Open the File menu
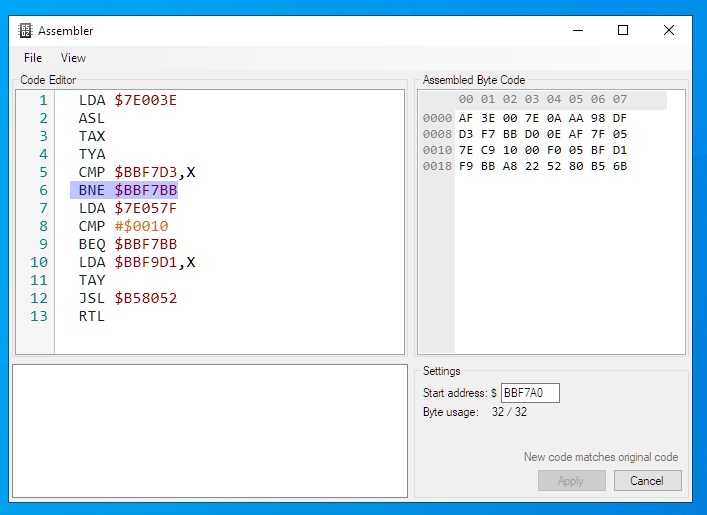 (33, 58)
